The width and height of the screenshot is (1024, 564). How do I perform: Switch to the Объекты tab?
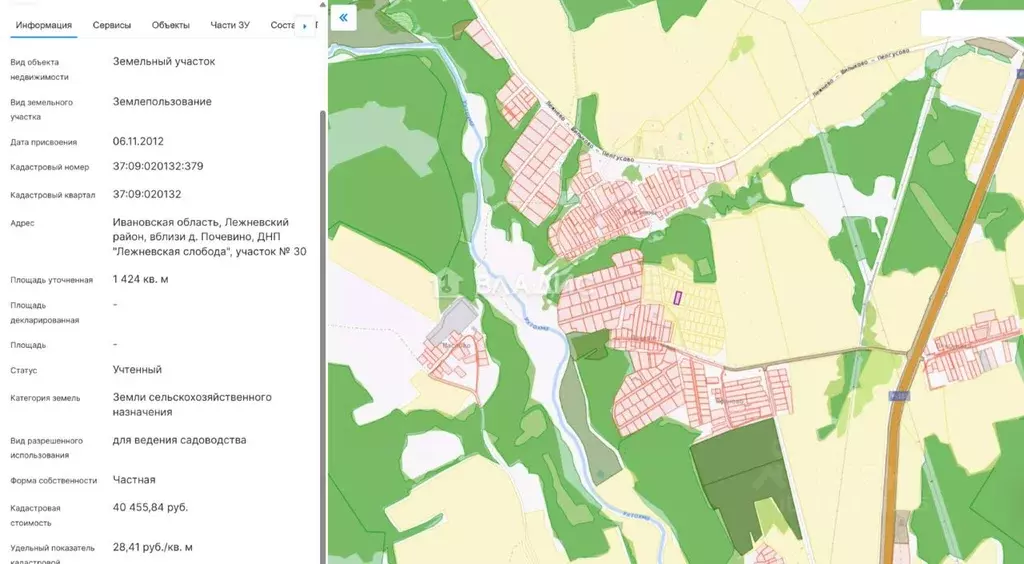click(x=171, y=24)
